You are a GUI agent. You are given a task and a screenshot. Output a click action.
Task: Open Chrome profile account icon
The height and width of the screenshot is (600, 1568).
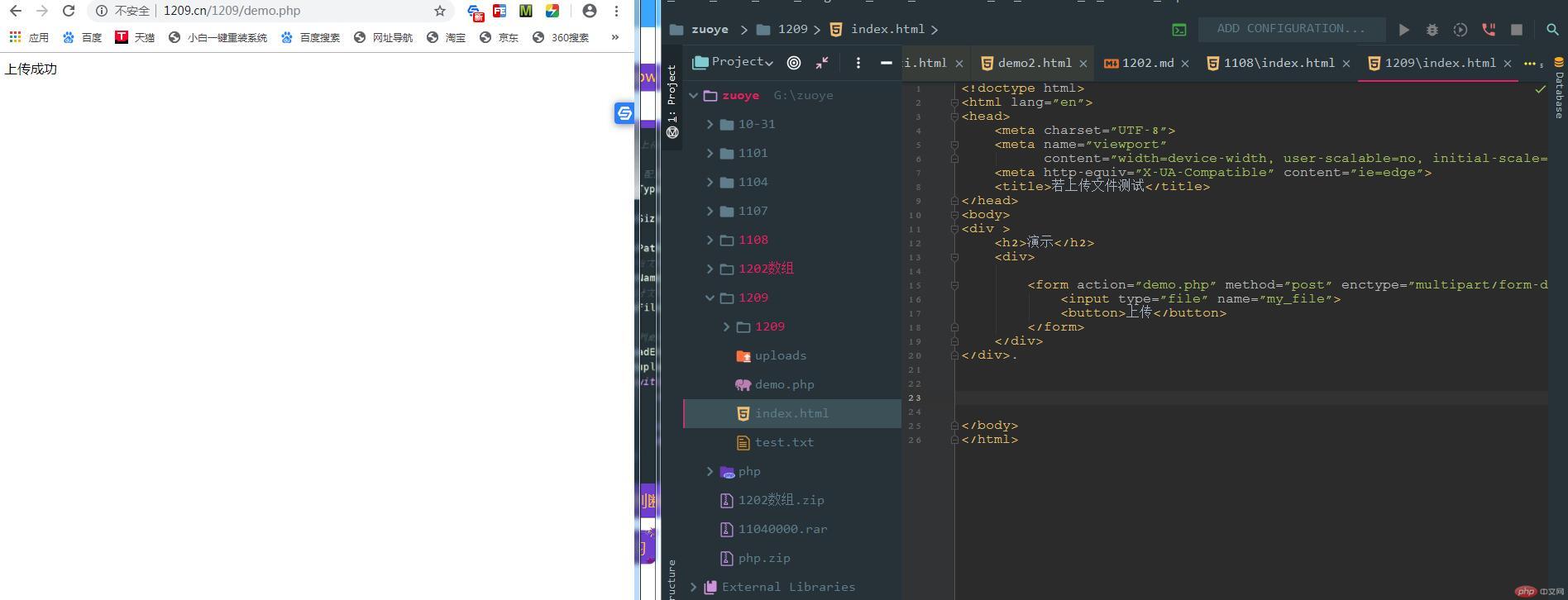pos(589,11)
